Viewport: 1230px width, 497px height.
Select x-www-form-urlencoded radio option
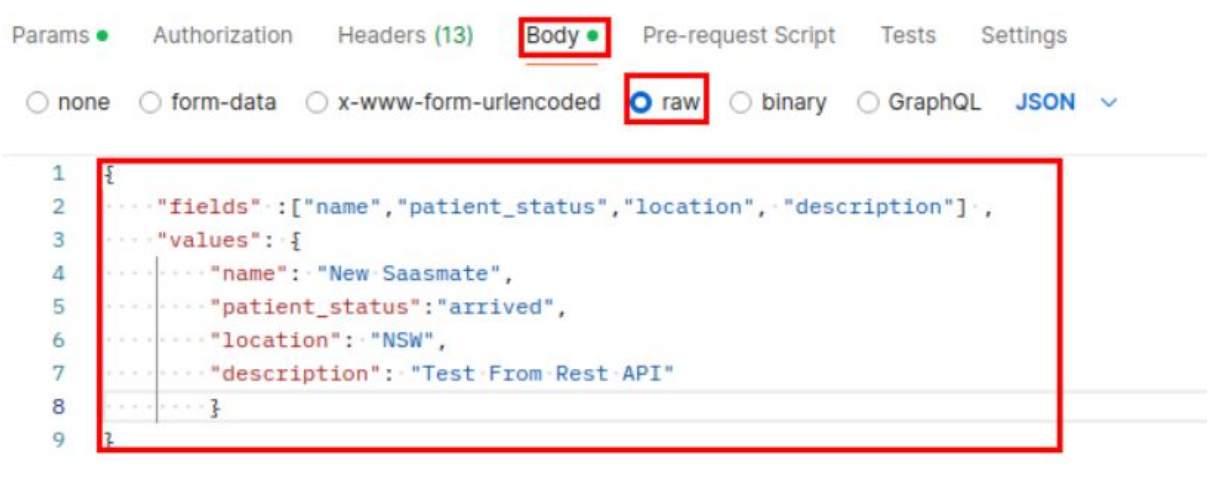[x=316, y=103]
